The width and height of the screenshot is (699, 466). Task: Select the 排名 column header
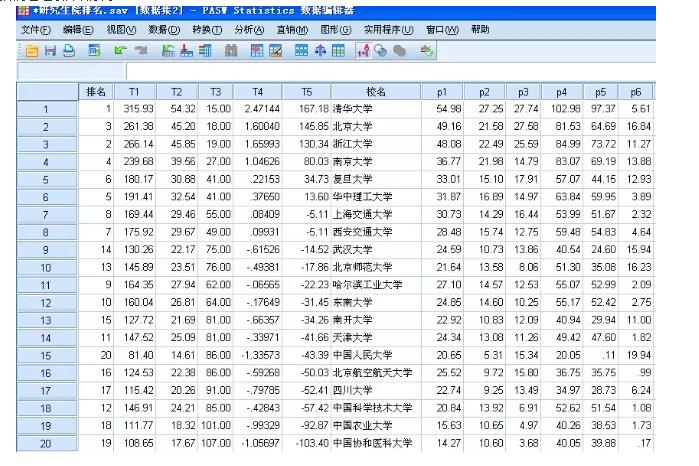[96, 92]
